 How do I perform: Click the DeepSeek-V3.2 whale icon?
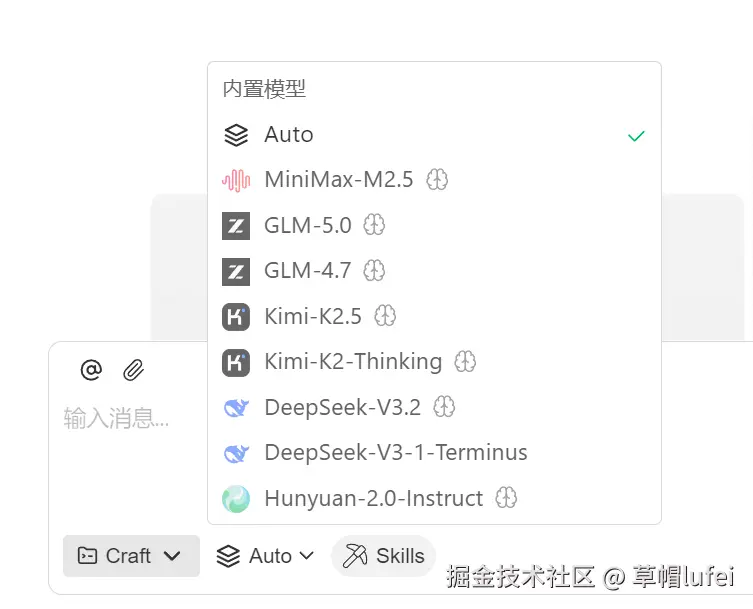[236, 407]
